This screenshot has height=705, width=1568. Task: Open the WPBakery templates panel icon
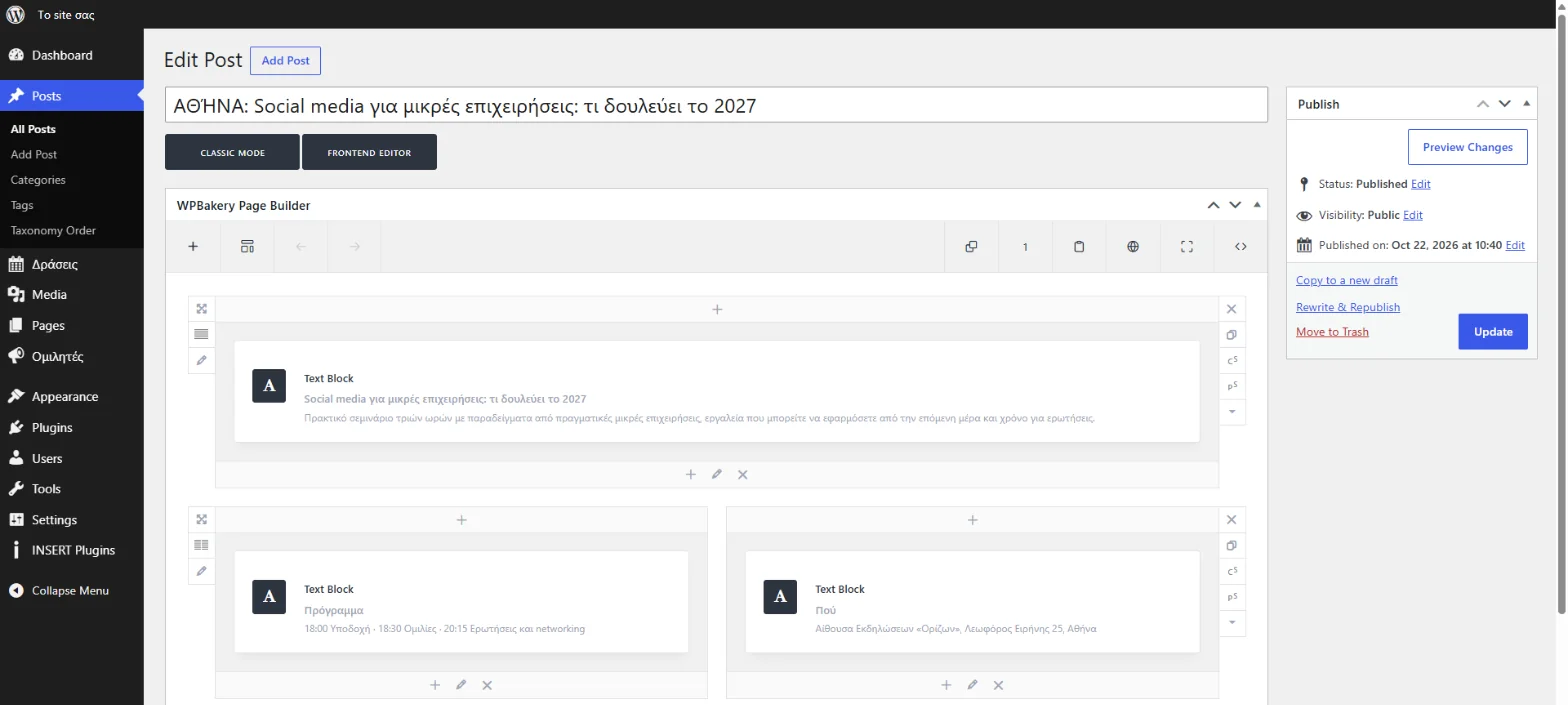pos(247,246)
